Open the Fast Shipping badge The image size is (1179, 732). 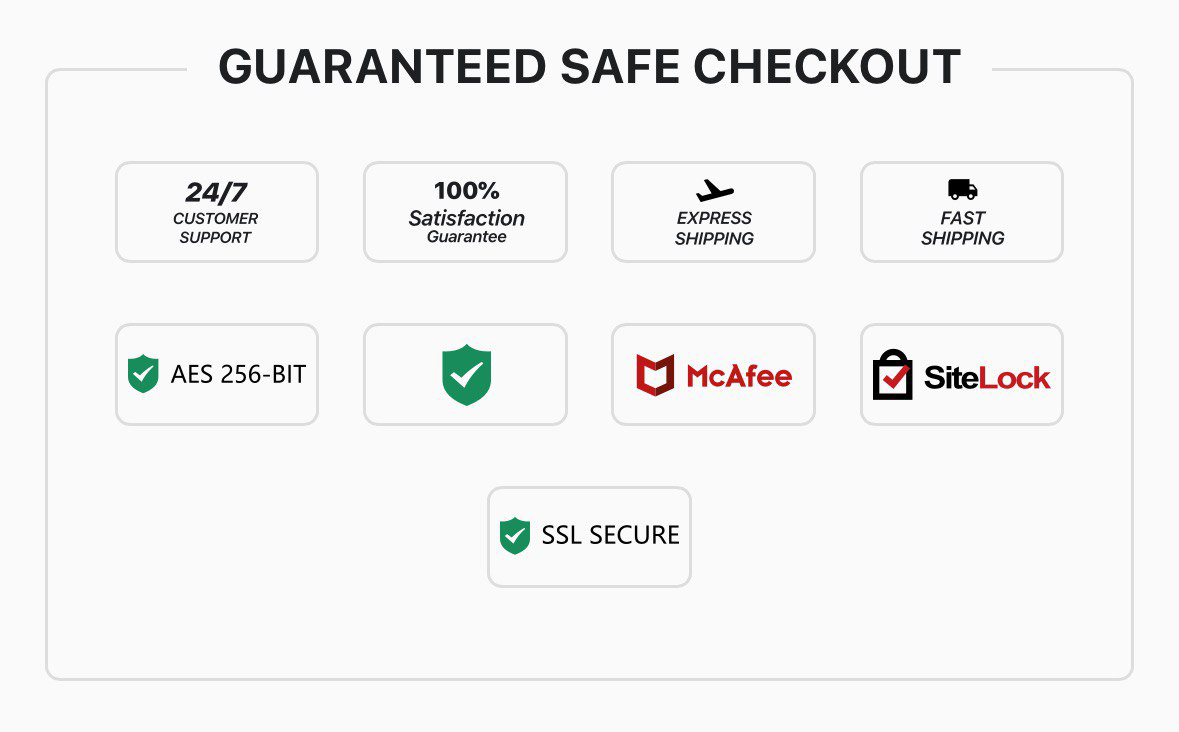pyautogui.click(x=962, y=212)
